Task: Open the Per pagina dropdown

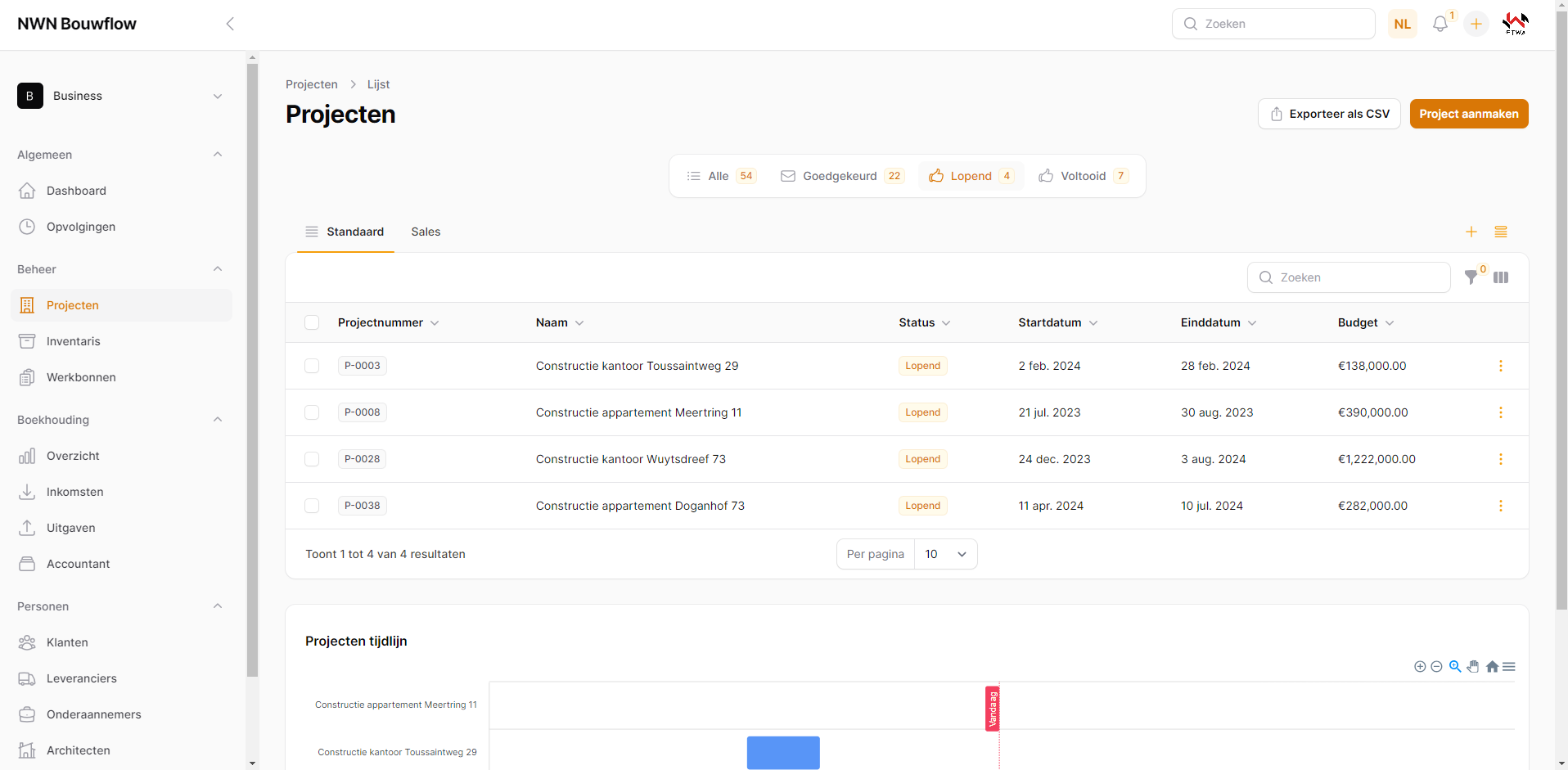Action: [x=945, y=554]
